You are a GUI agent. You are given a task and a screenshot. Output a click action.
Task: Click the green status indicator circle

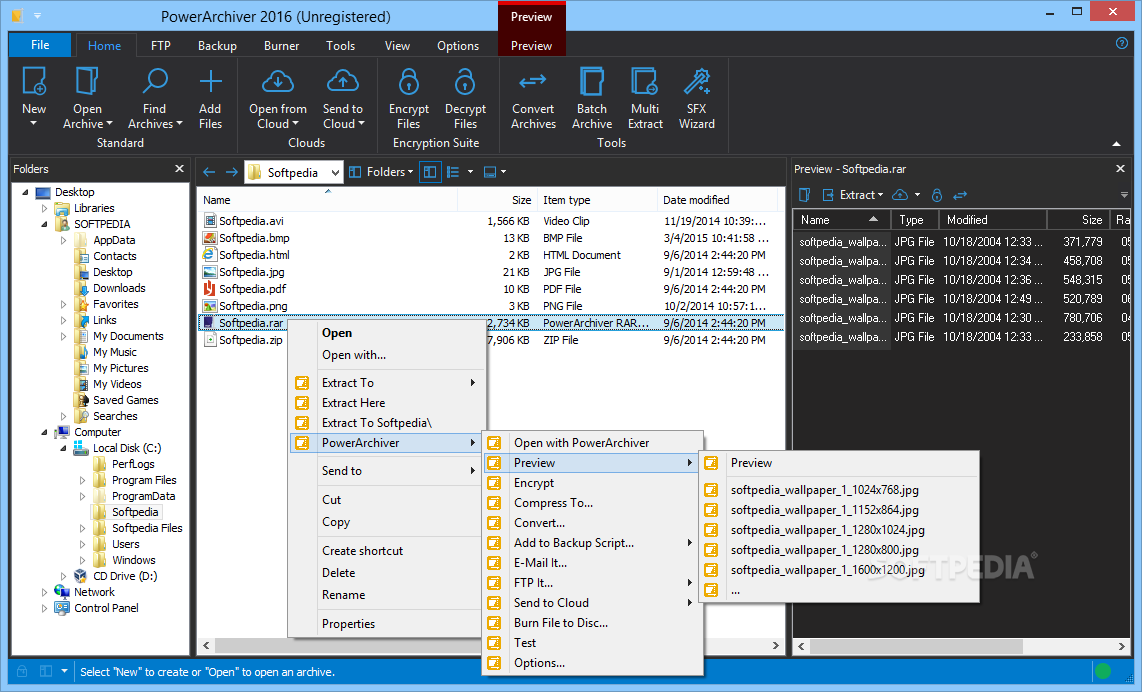point(1103,671)
